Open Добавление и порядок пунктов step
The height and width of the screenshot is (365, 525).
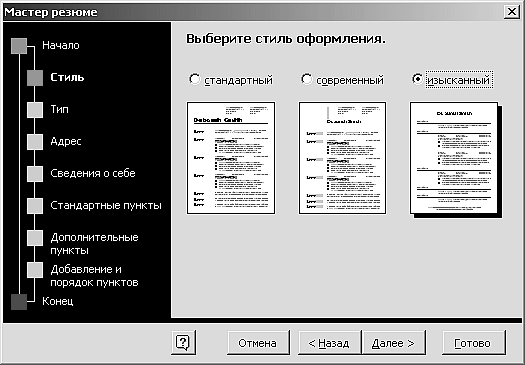tap(94, 276)
